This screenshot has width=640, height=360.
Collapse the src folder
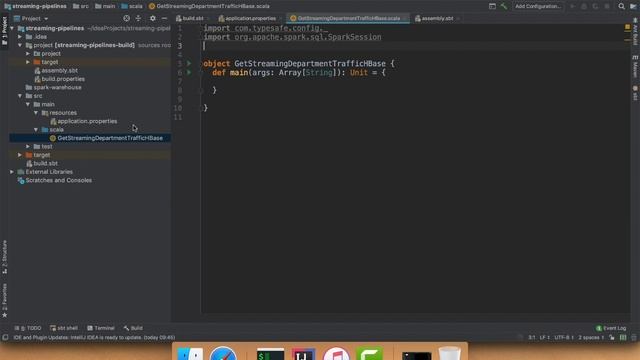click(x=20, y=96)
